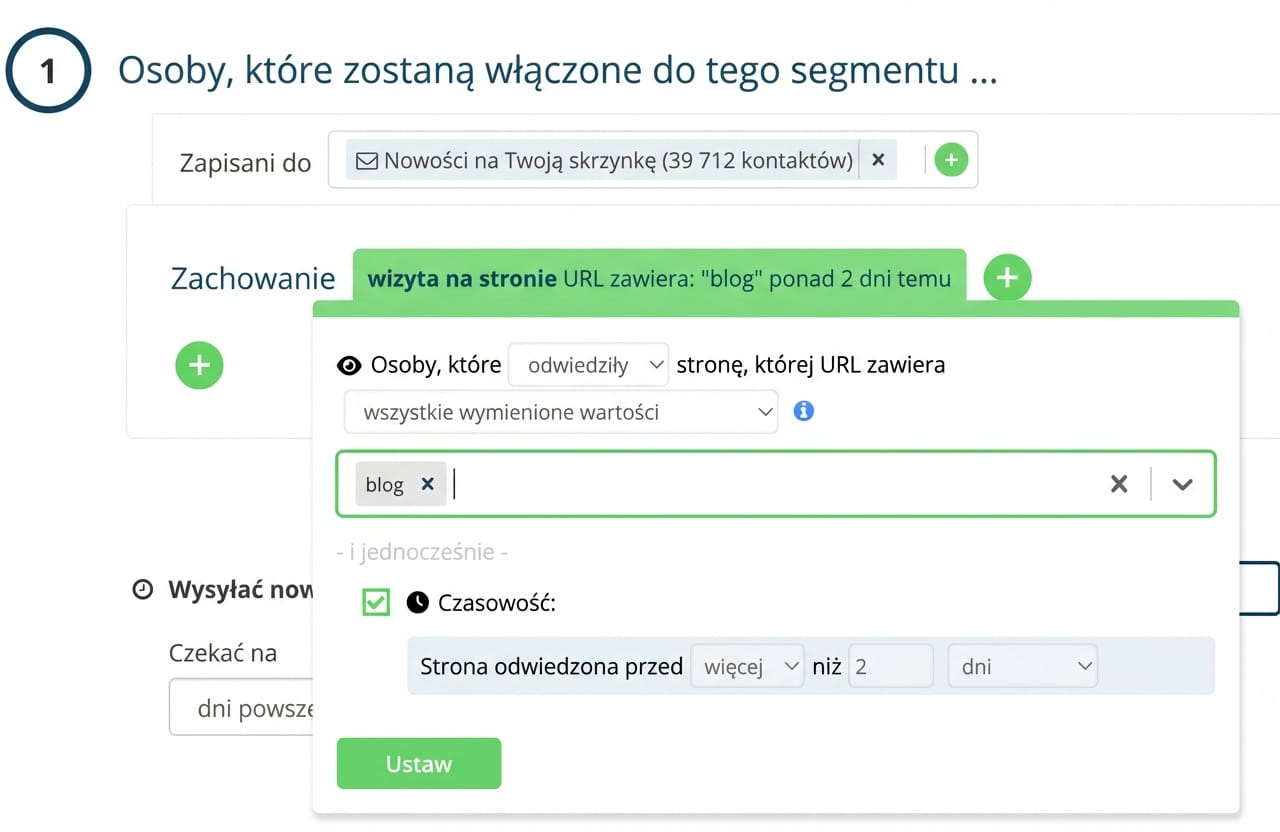Open the blue info icon tooltip
This screenshot has height=832, width=1280.
[803, 411]
